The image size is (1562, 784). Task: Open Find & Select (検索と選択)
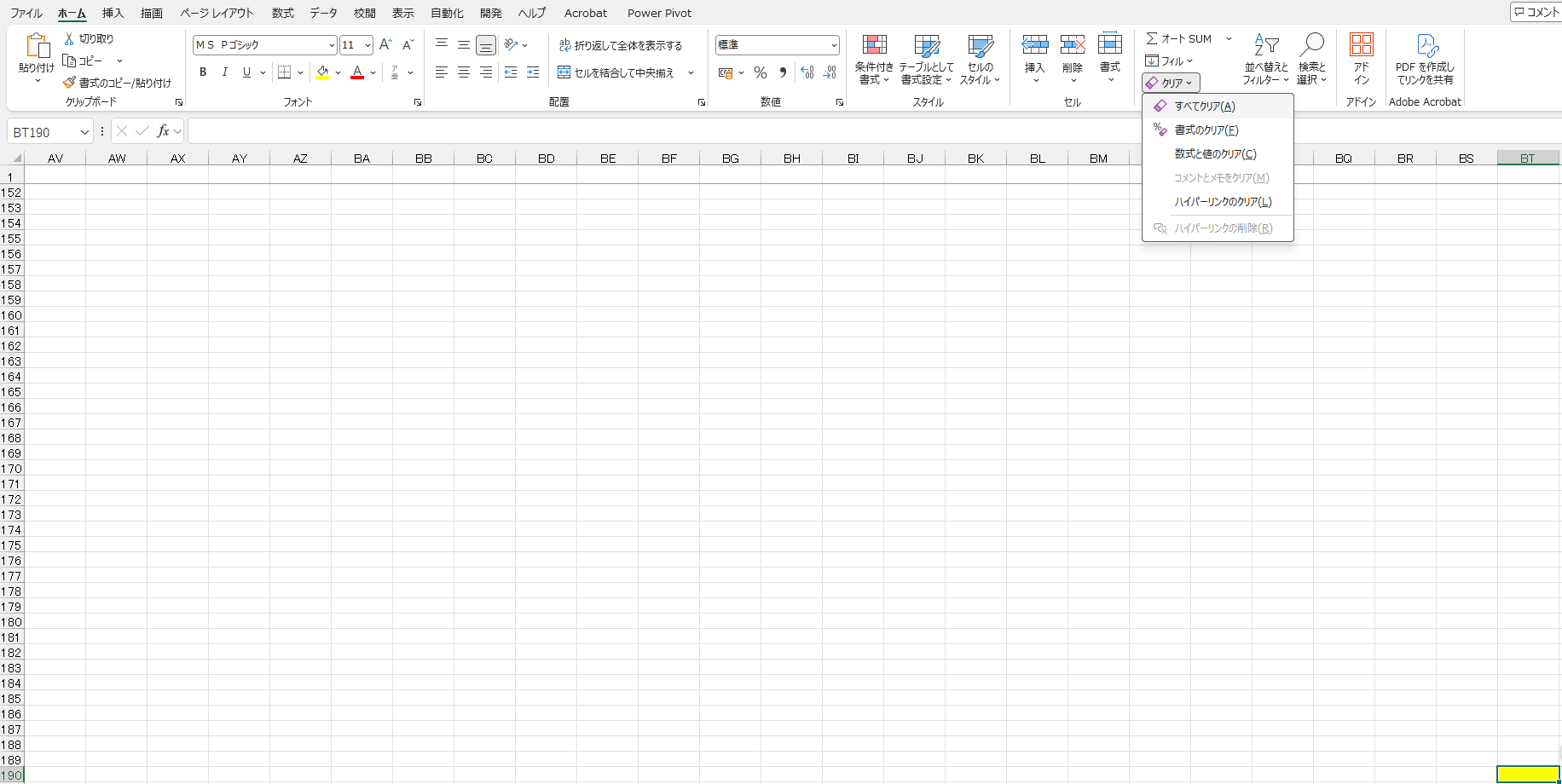(x=1311, y=60)
